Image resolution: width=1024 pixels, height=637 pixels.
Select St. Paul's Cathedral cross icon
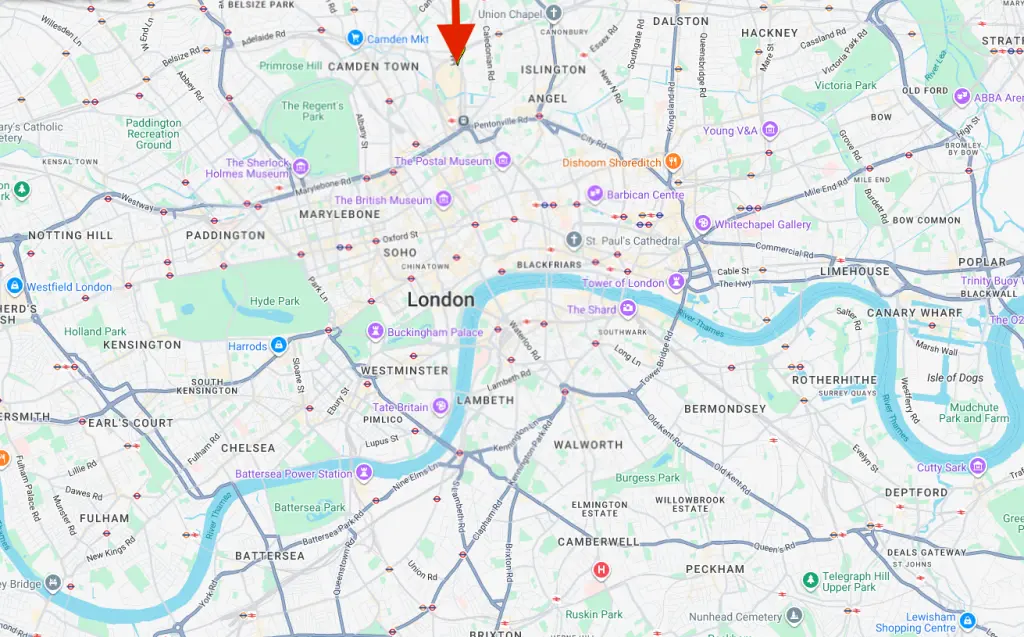[574, 240]
